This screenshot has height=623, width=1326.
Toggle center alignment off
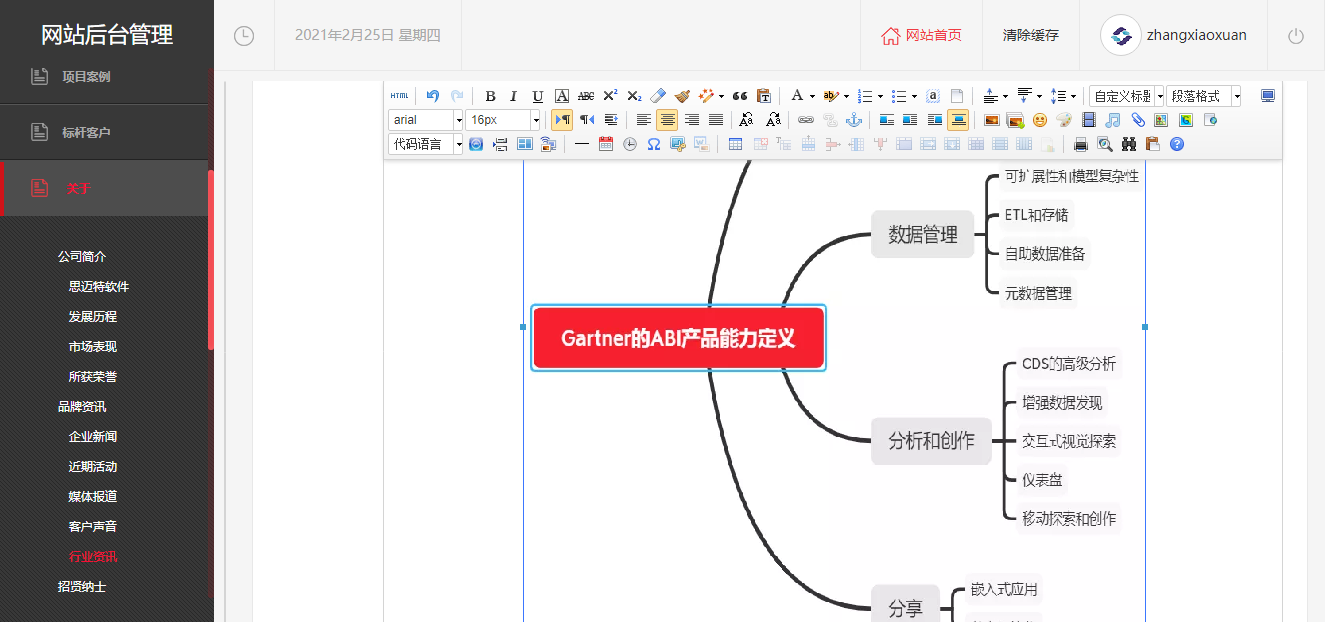[x=667, y=120]
